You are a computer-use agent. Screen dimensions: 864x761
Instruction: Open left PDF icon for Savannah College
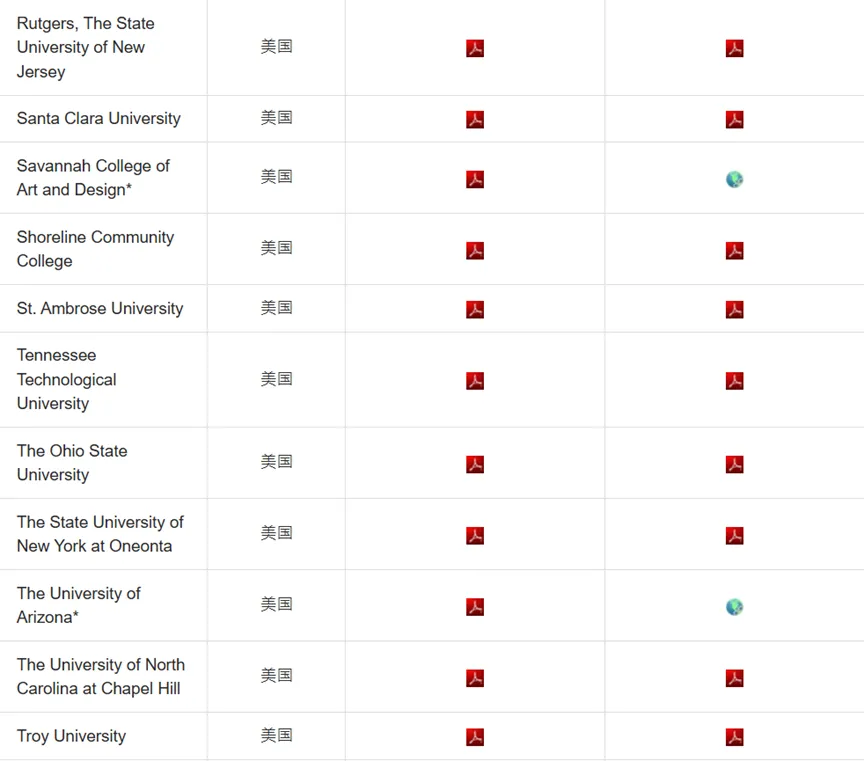(x=475, y=180)
